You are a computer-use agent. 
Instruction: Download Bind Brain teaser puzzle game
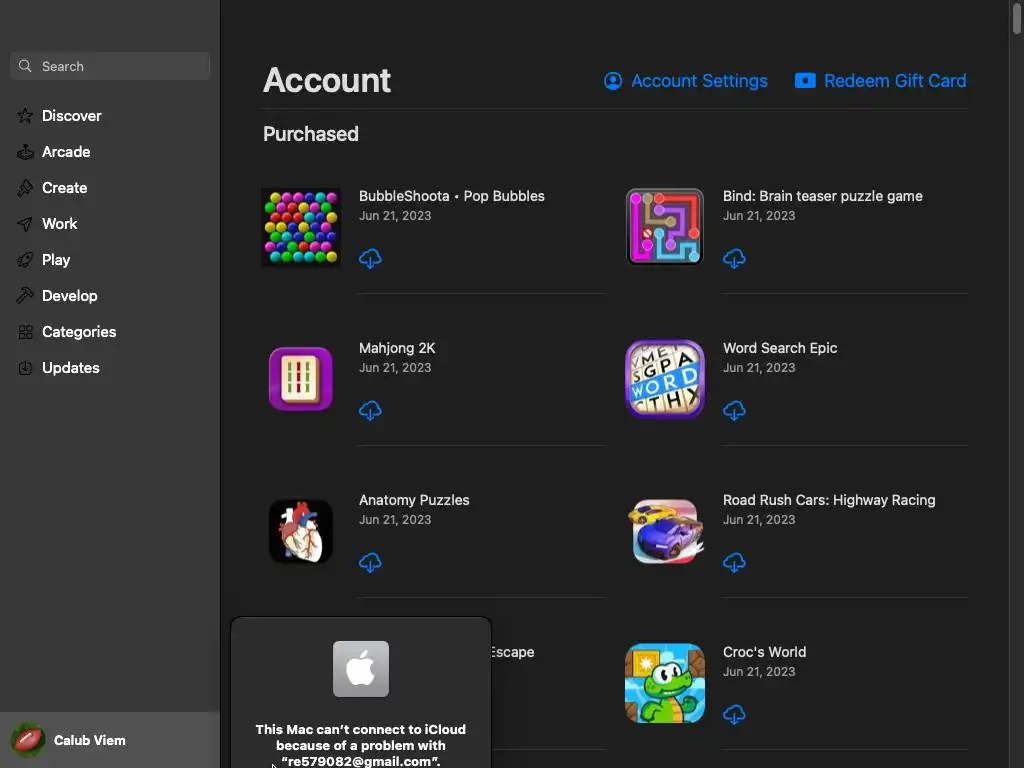point(734,258)
